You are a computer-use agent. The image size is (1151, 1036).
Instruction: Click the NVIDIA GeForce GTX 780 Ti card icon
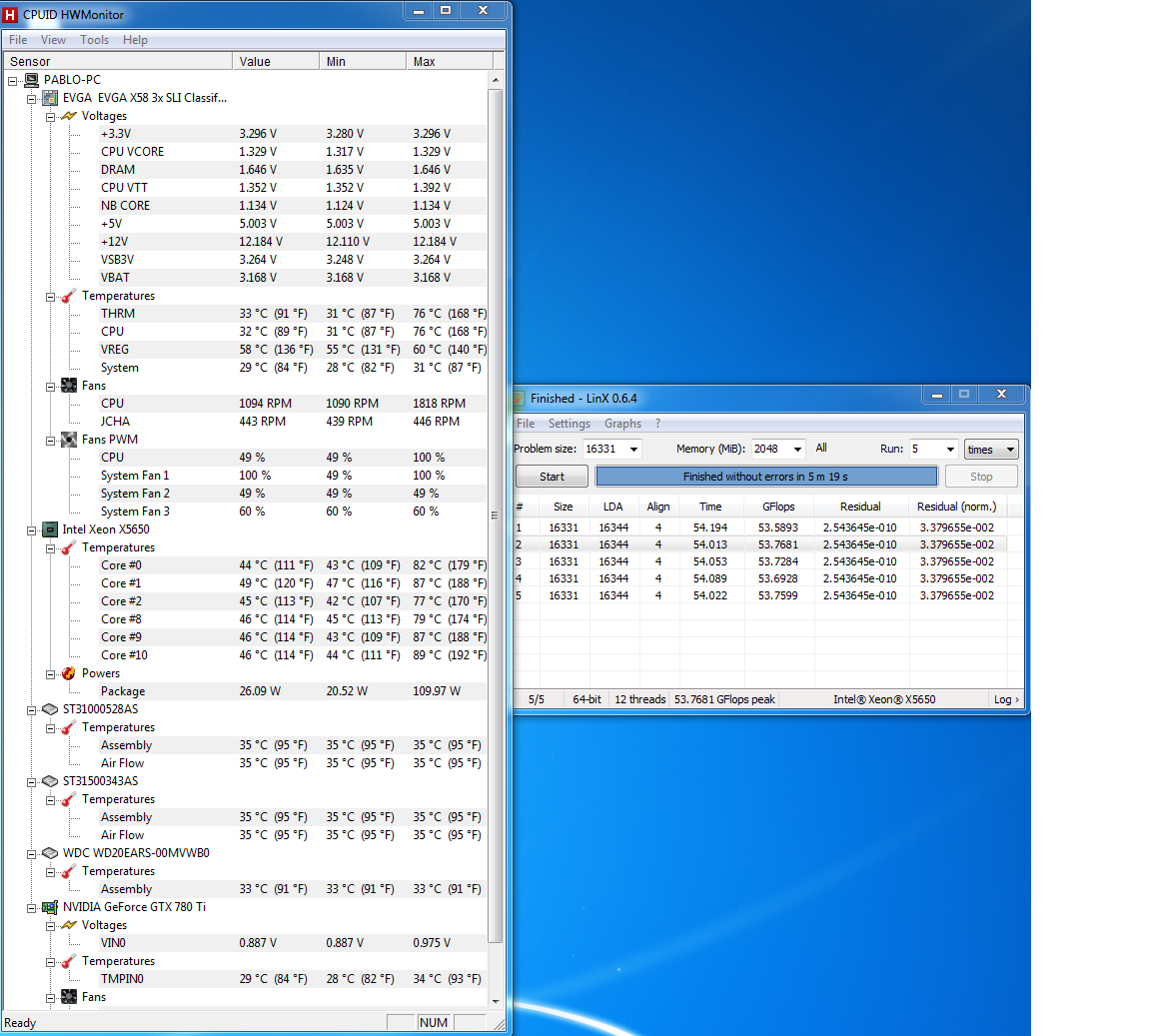point(50,907)
